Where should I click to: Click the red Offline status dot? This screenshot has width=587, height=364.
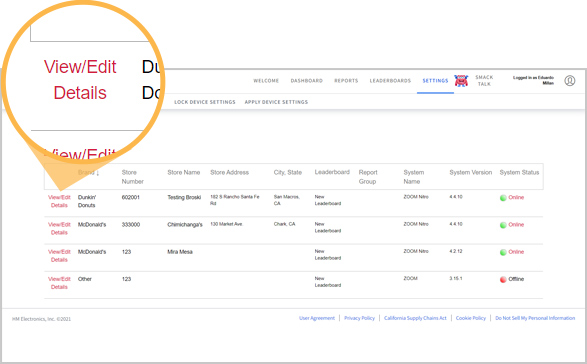pyautogui.click(x=503, y=279)
